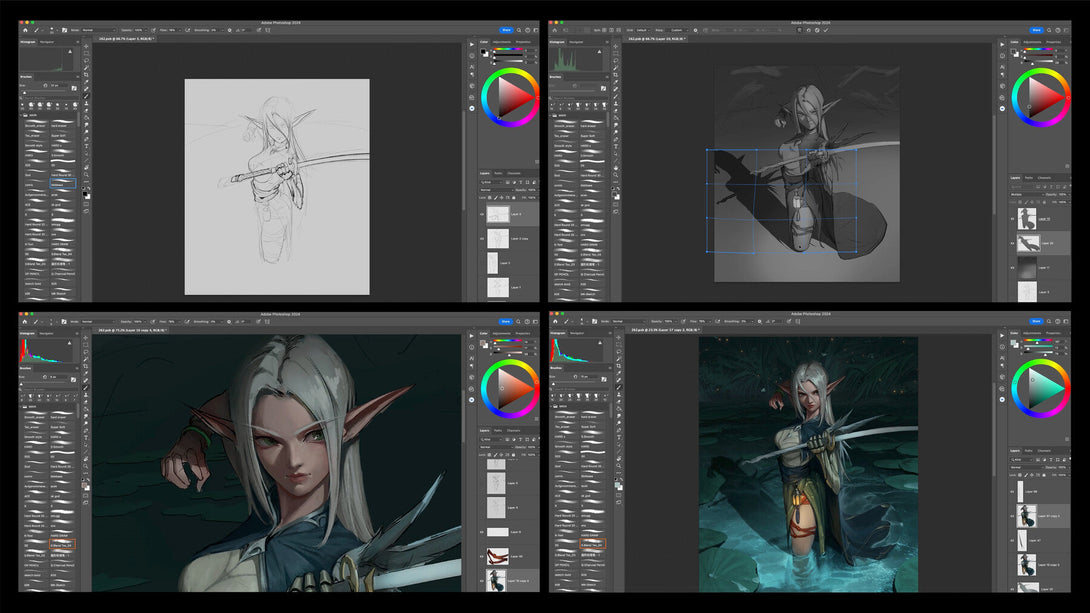Hide selected layer via eye in top-right window
1090x613 pixels.
click(x=1012, y=243)
